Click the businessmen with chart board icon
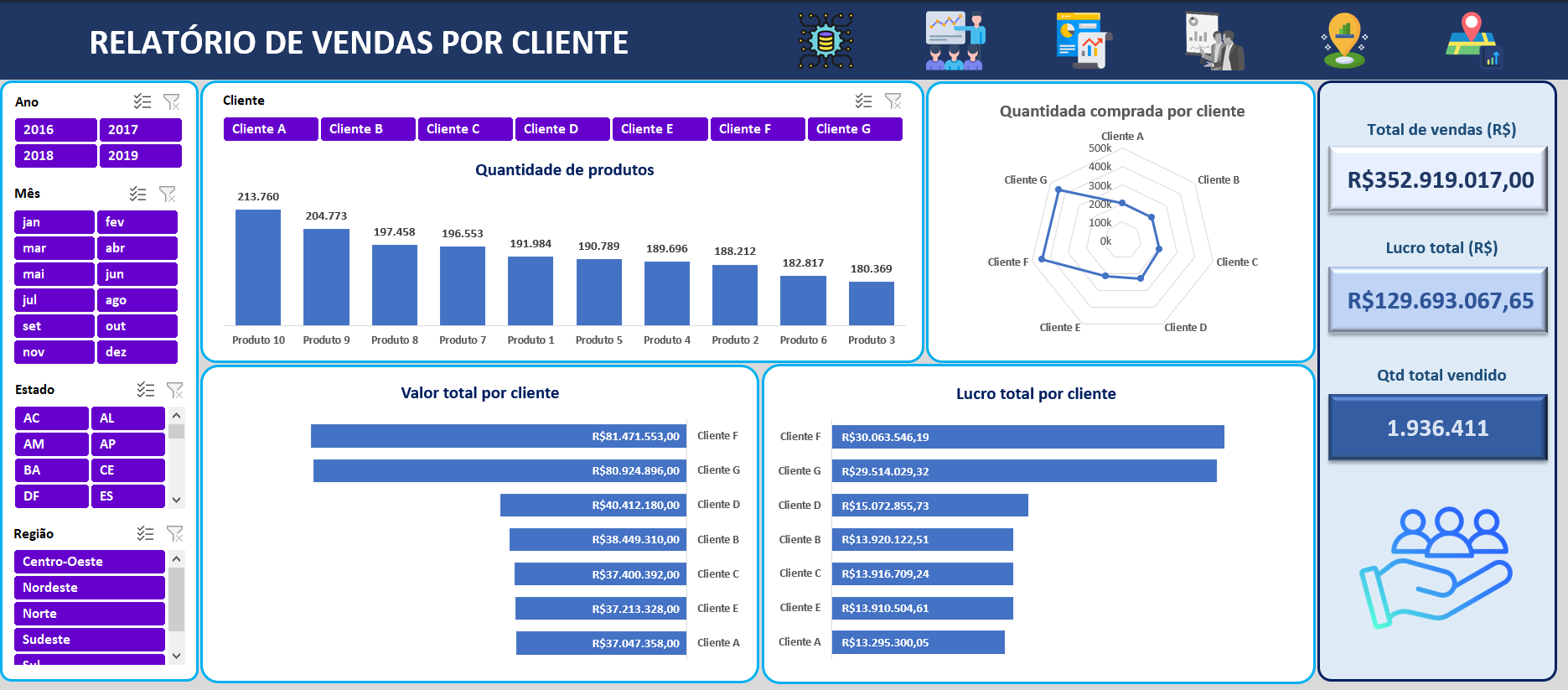This screenshot has width=1568, height=690. [x=1214, y=41]
